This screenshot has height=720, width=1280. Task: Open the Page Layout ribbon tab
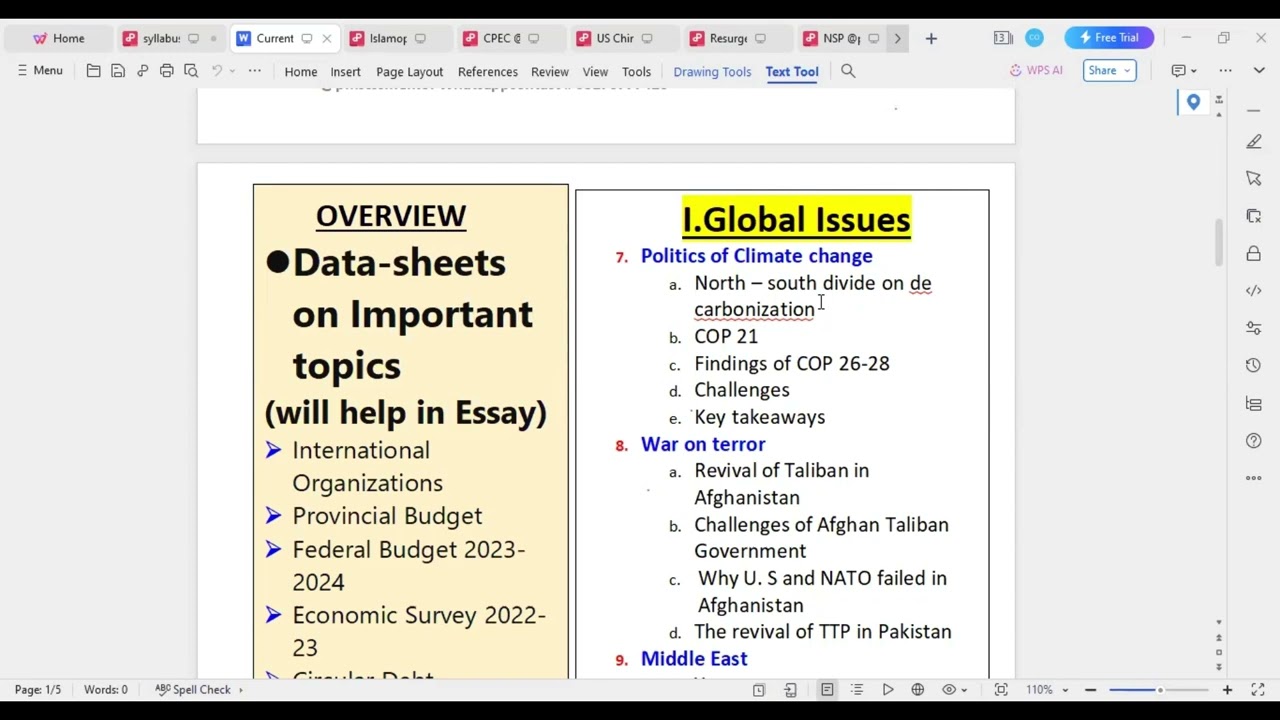409,72
